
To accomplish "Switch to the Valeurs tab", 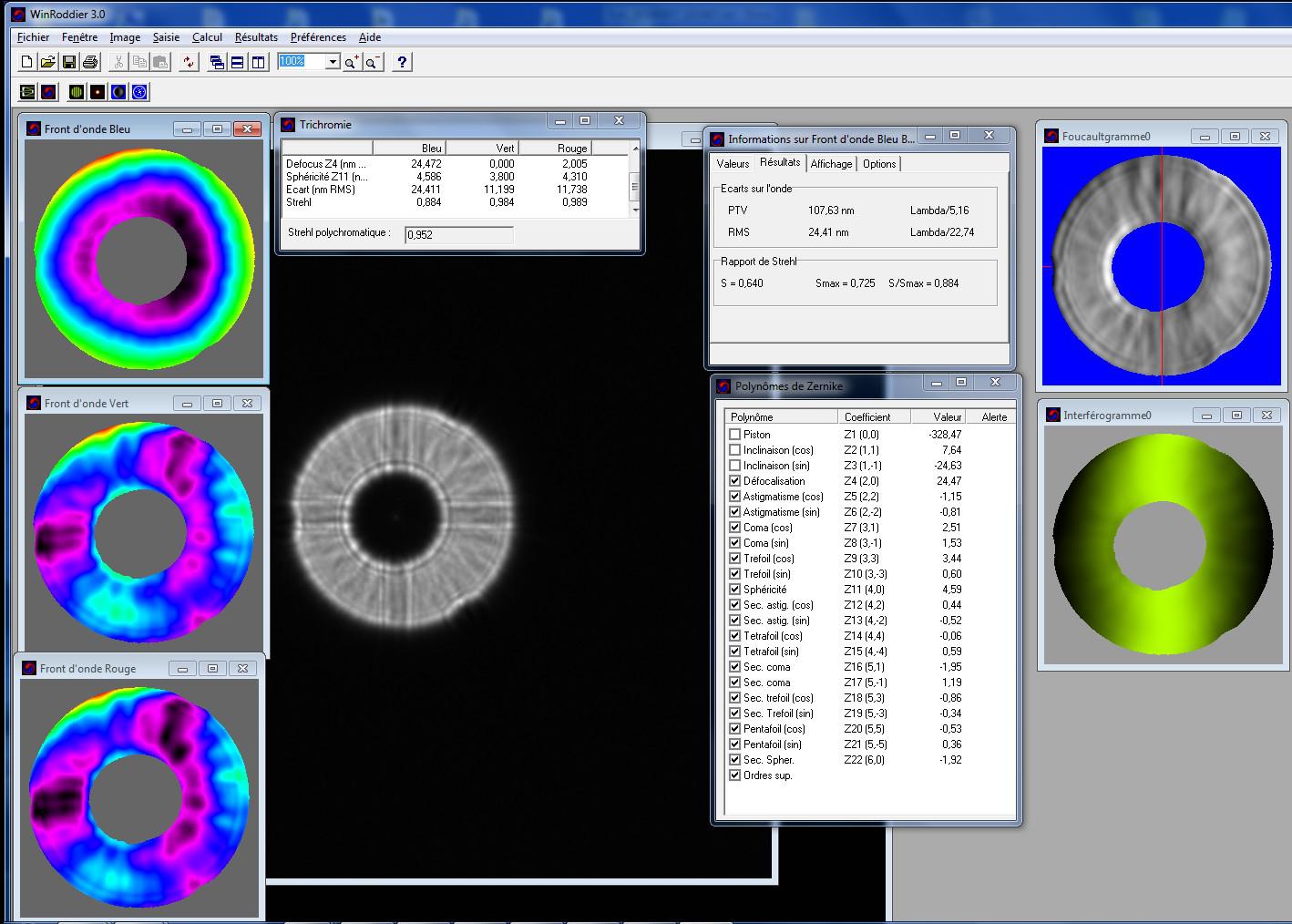I will (733, 164).
